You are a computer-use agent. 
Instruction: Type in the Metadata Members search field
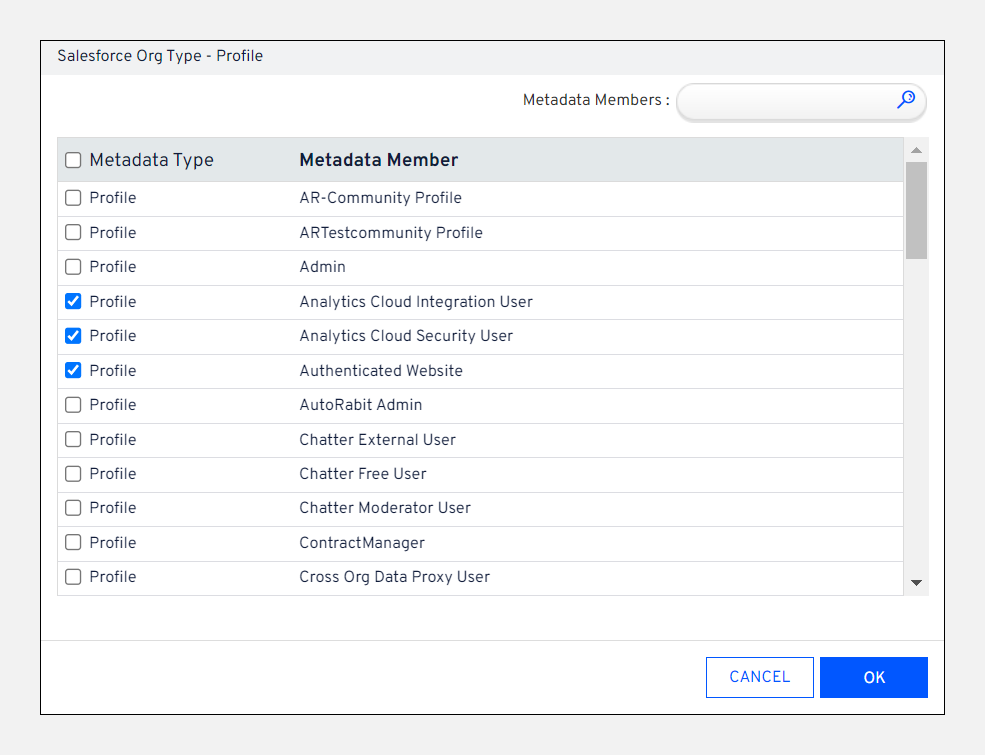click(785, 101)
